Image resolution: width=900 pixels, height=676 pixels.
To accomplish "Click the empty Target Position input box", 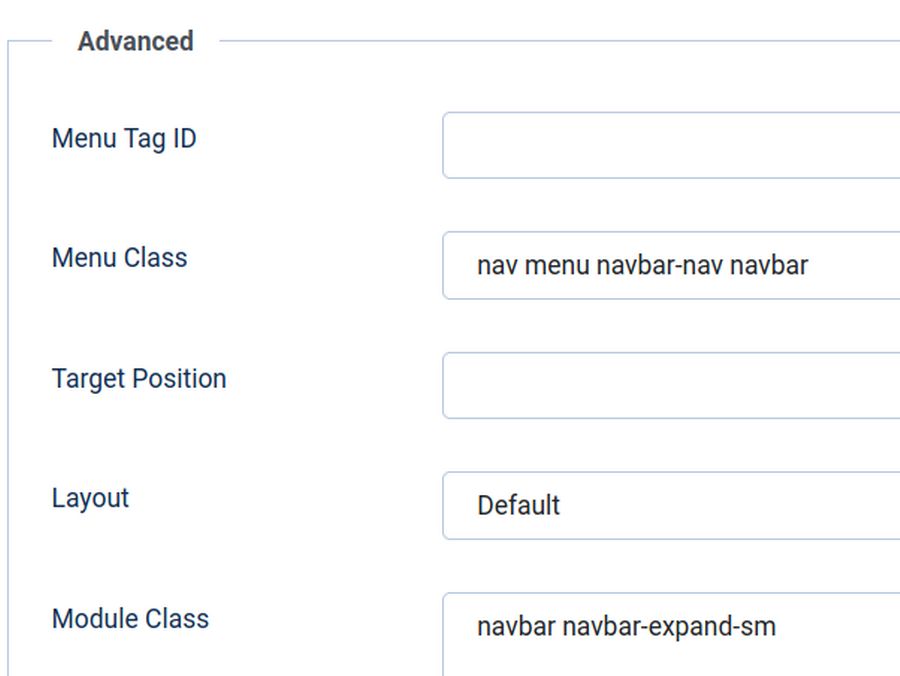I will (x=670, y=385).
